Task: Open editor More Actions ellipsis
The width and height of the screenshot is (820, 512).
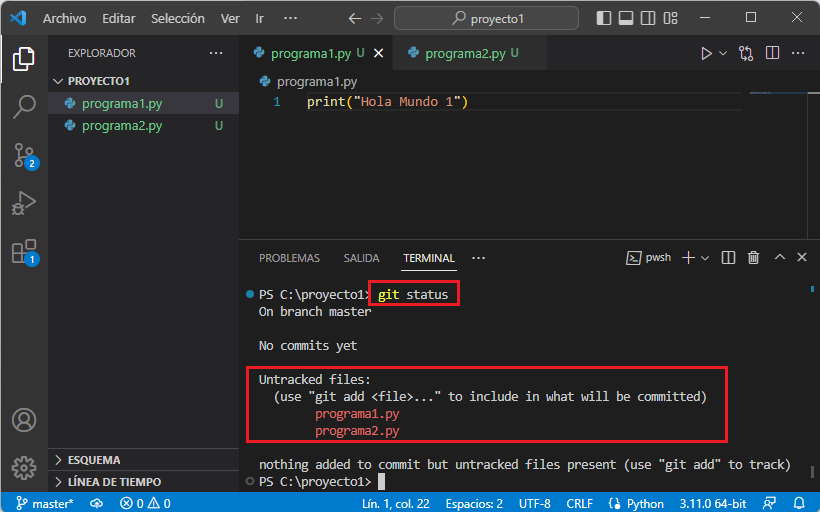Action: tap(798, 53)
